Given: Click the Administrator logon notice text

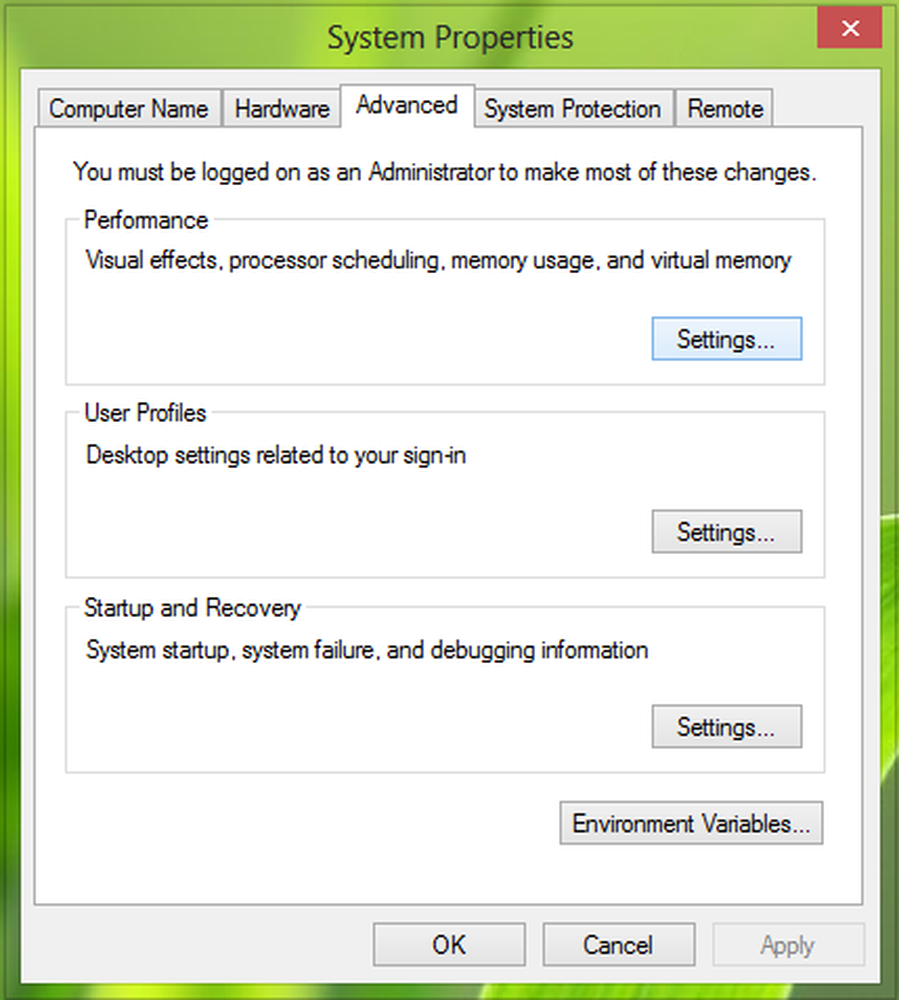Looking at the screenshot, I should (445, 172).
